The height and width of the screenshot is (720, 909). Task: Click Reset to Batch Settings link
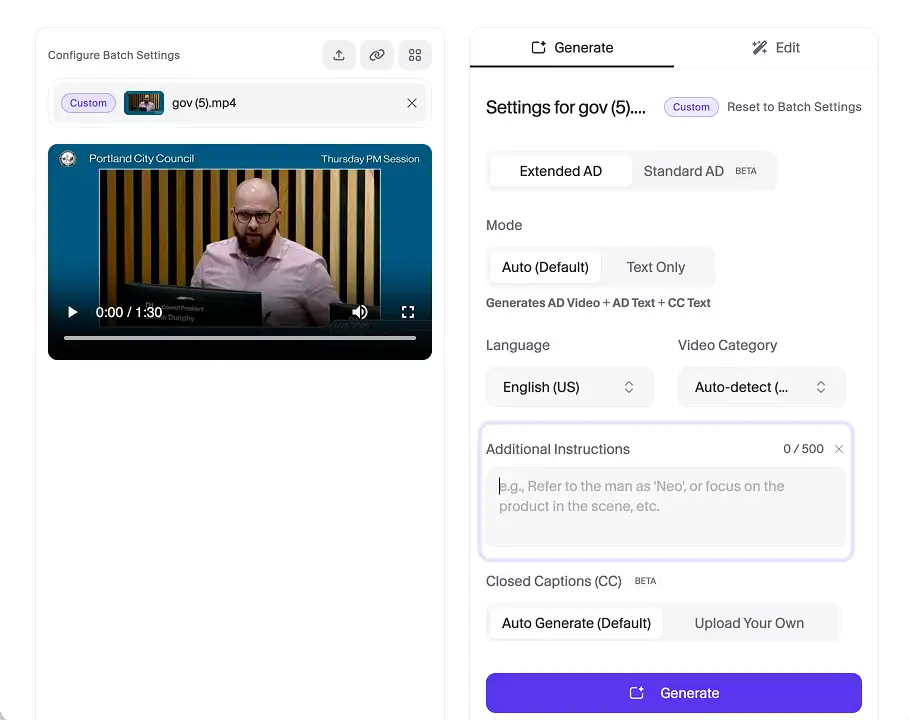point(794,107)
